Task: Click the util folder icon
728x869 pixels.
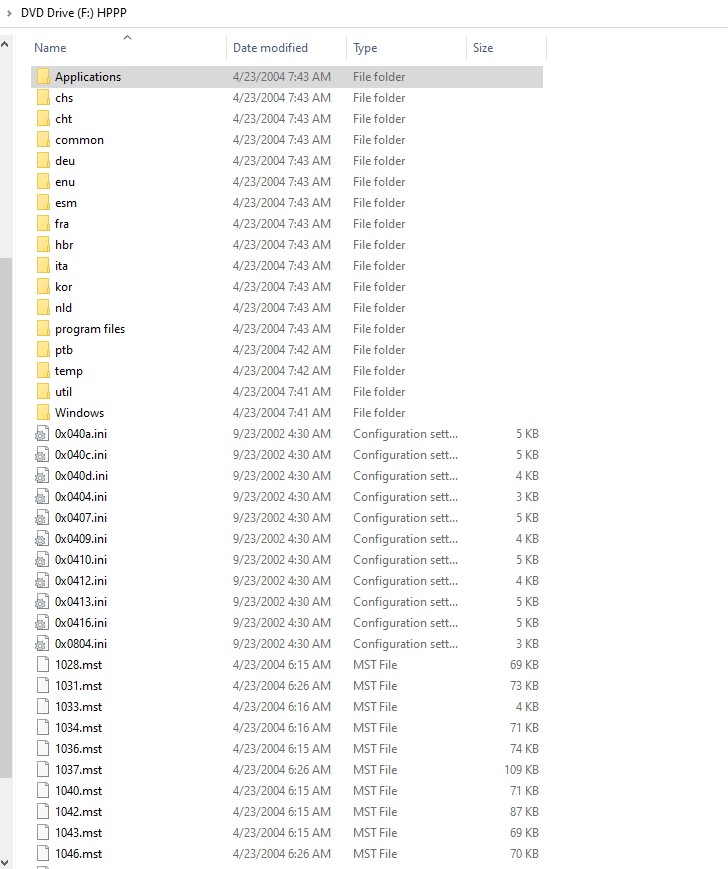Action: coord(42,392)
